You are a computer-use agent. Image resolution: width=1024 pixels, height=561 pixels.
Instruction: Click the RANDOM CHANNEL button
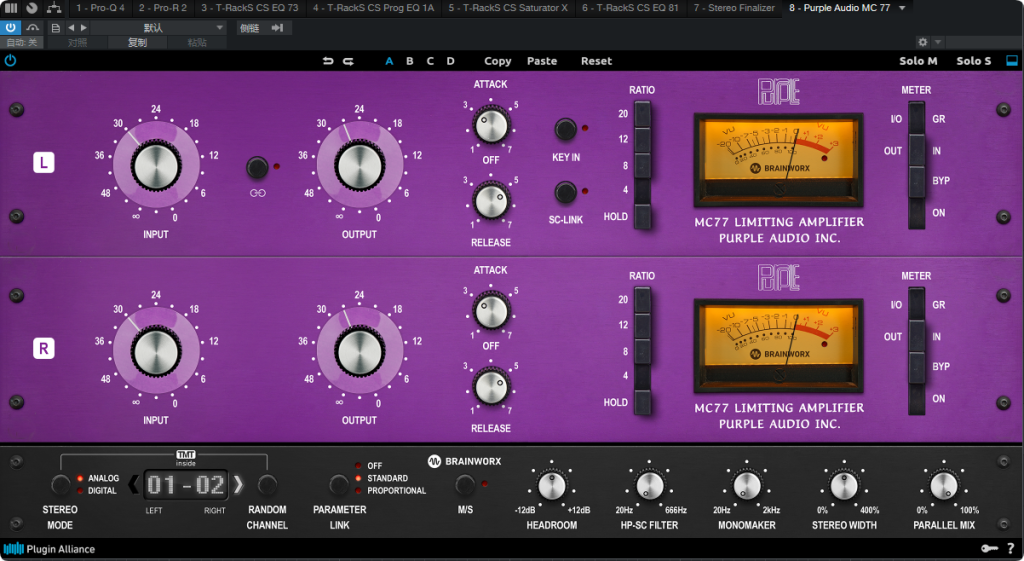coord(267,485)
